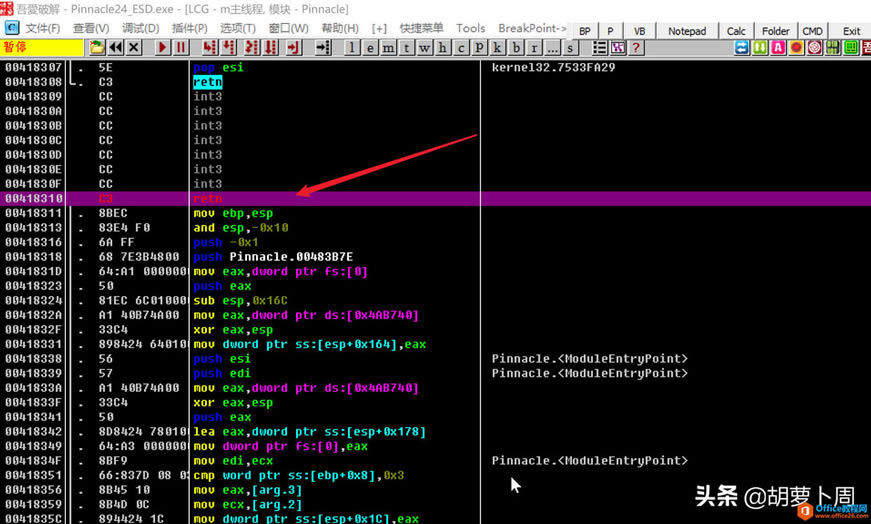Open the 查看(V) menu
The image size is (871, 524).
[x=91, y=28]
